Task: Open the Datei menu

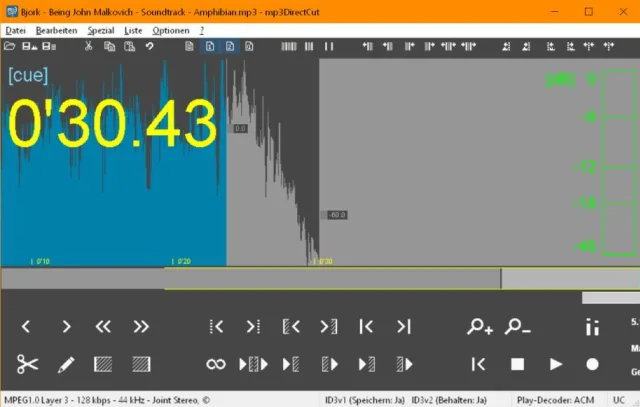Action: [x=15, y=30]
